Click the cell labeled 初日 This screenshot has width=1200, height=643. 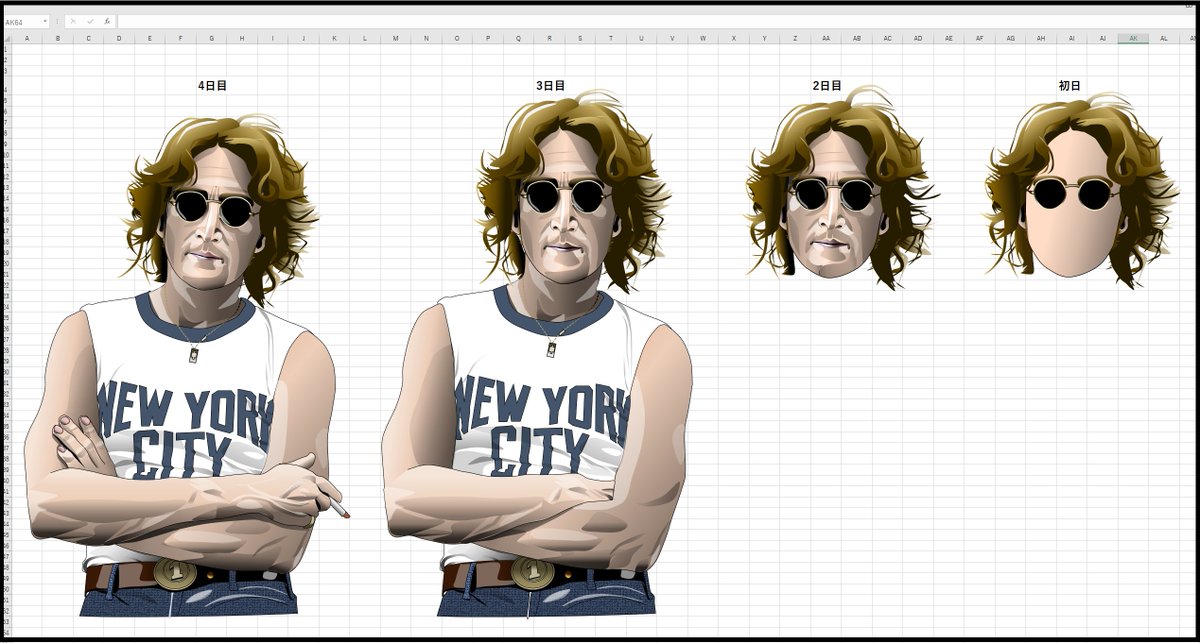tap(1070, 86)
